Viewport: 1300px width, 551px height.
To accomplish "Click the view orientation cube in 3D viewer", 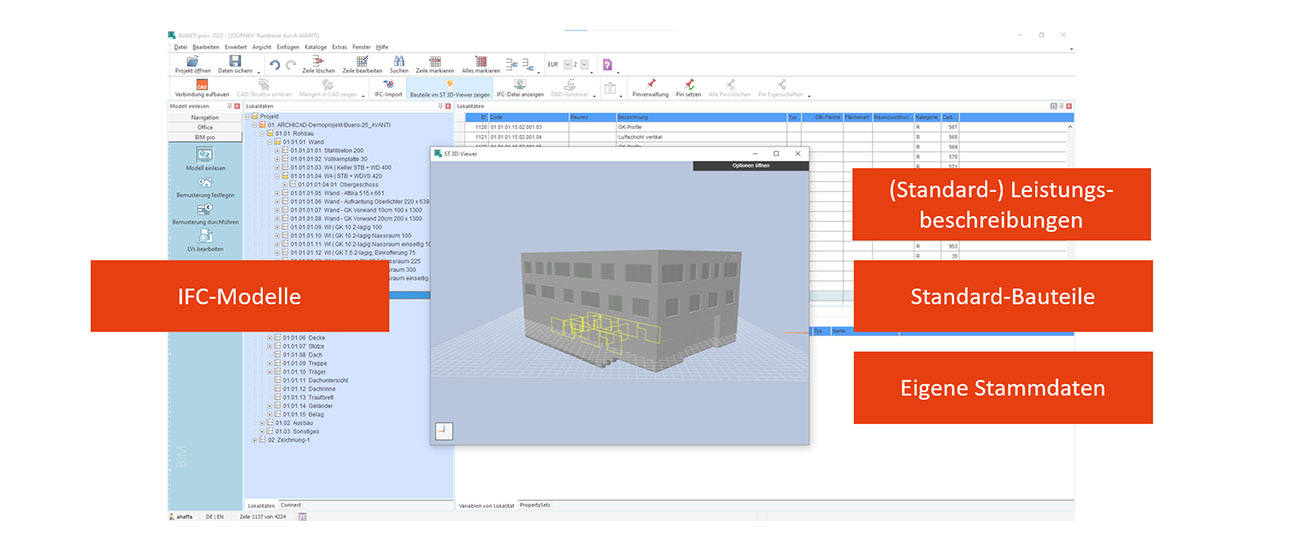I will (x=445, y=431).
